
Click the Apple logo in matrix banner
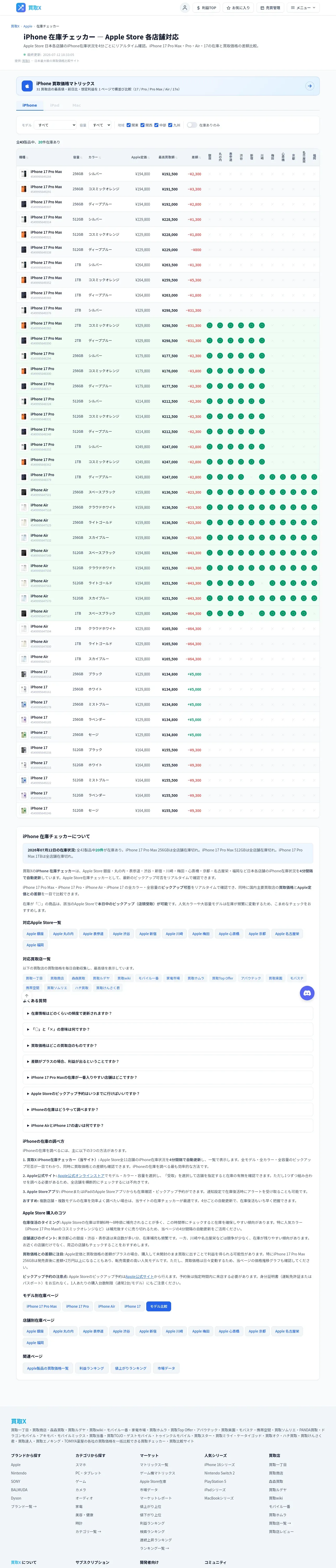point(27,86)
